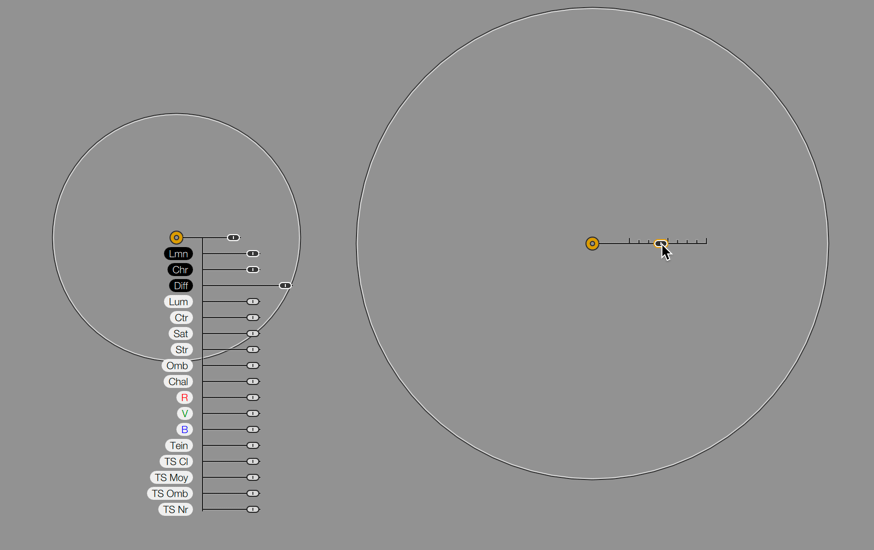Select the Chr label
This screenshot has height=550, width=874.
pos(180,270)
